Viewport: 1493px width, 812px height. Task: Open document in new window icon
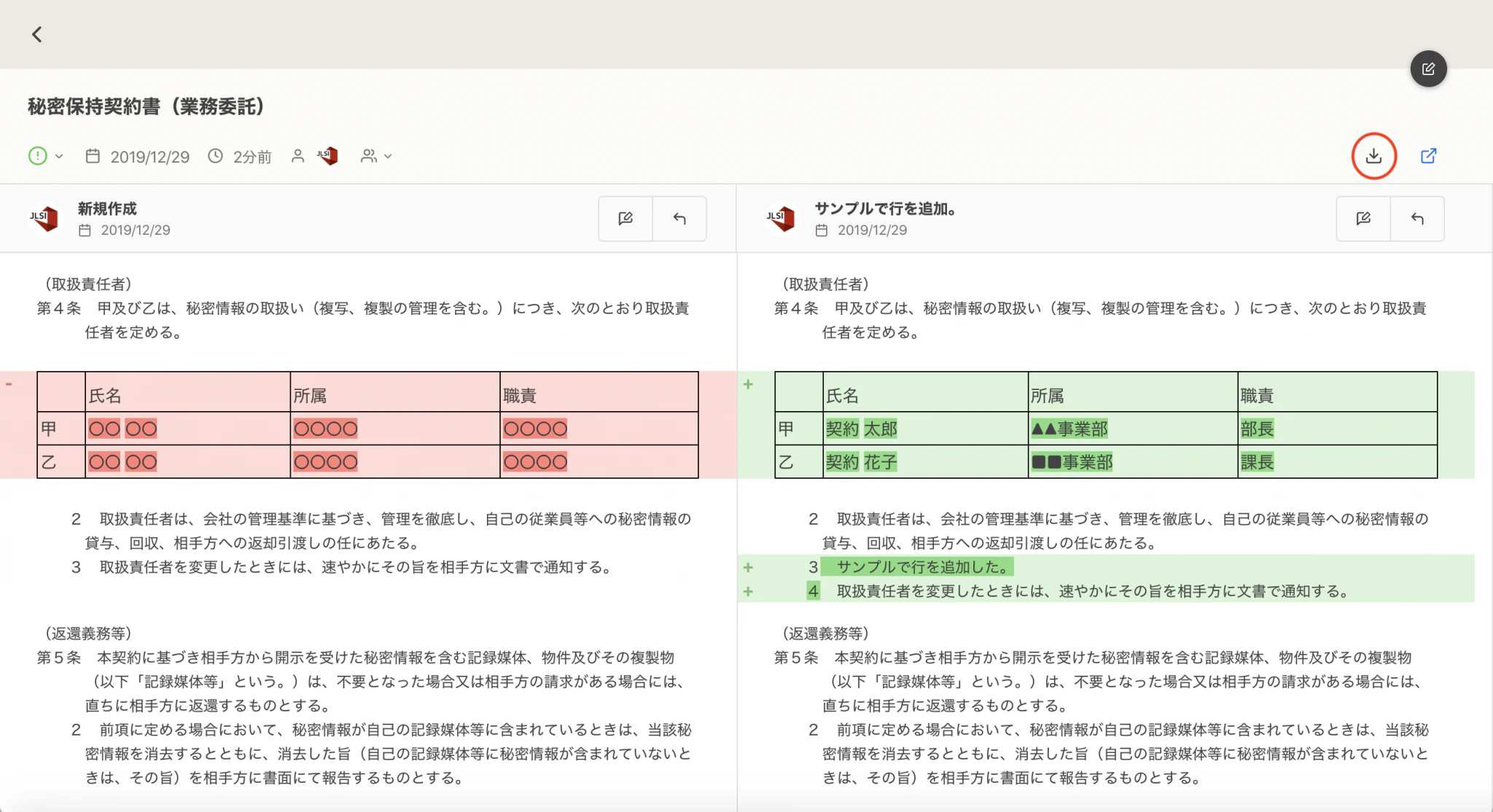click(x=1428, y=156)
